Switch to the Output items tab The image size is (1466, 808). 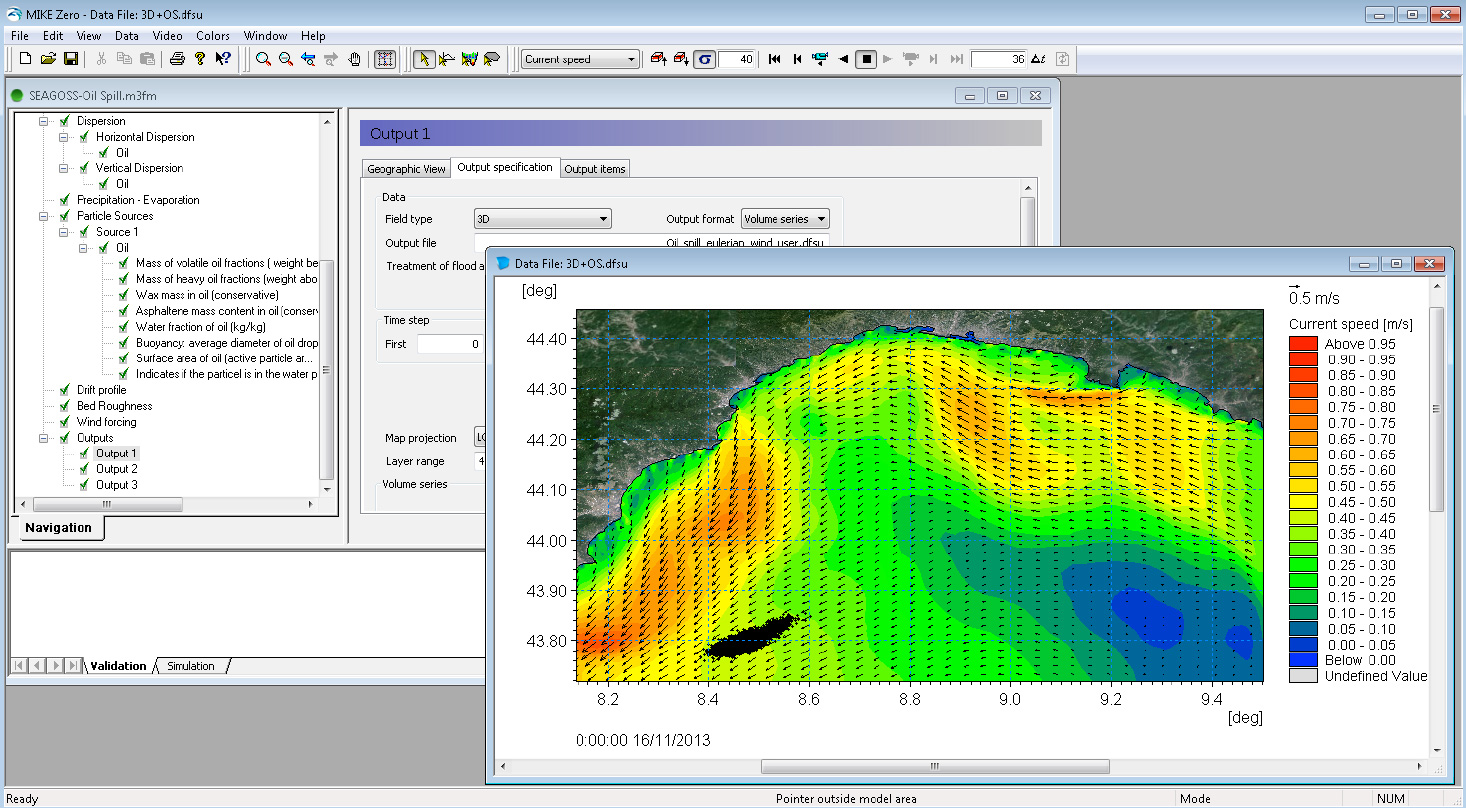click(x=595, y=169)
